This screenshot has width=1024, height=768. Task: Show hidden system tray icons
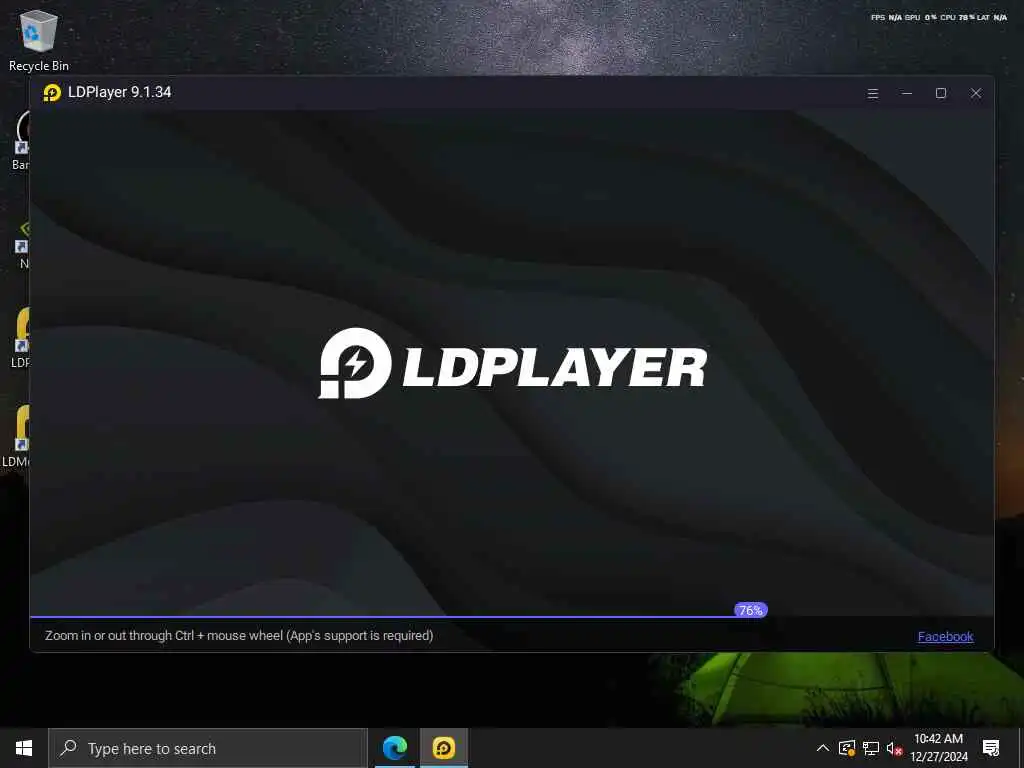click(823, 748)
